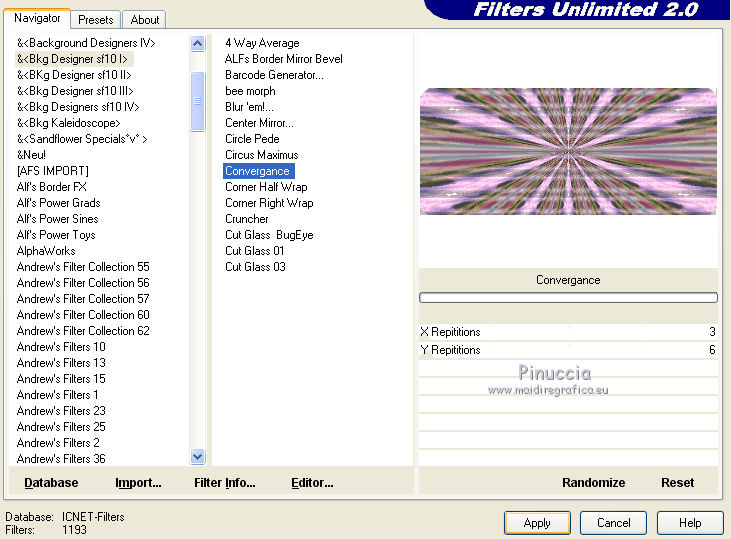Viewport: 731px width, 539px height.
Task: Apply the Convergance filter
Action: [537, 523]
